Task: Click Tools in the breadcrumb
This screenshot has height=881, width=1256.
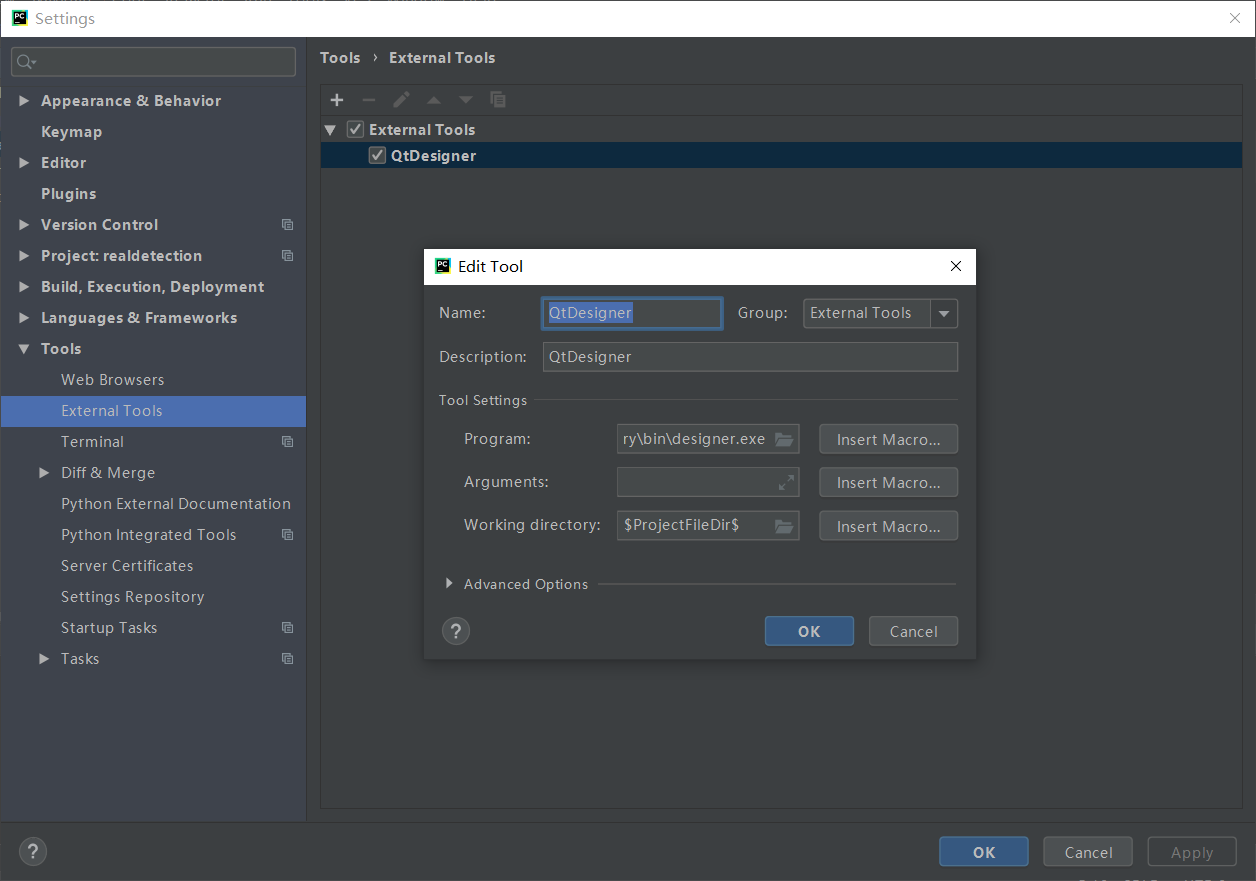Action: pos(340,58)
